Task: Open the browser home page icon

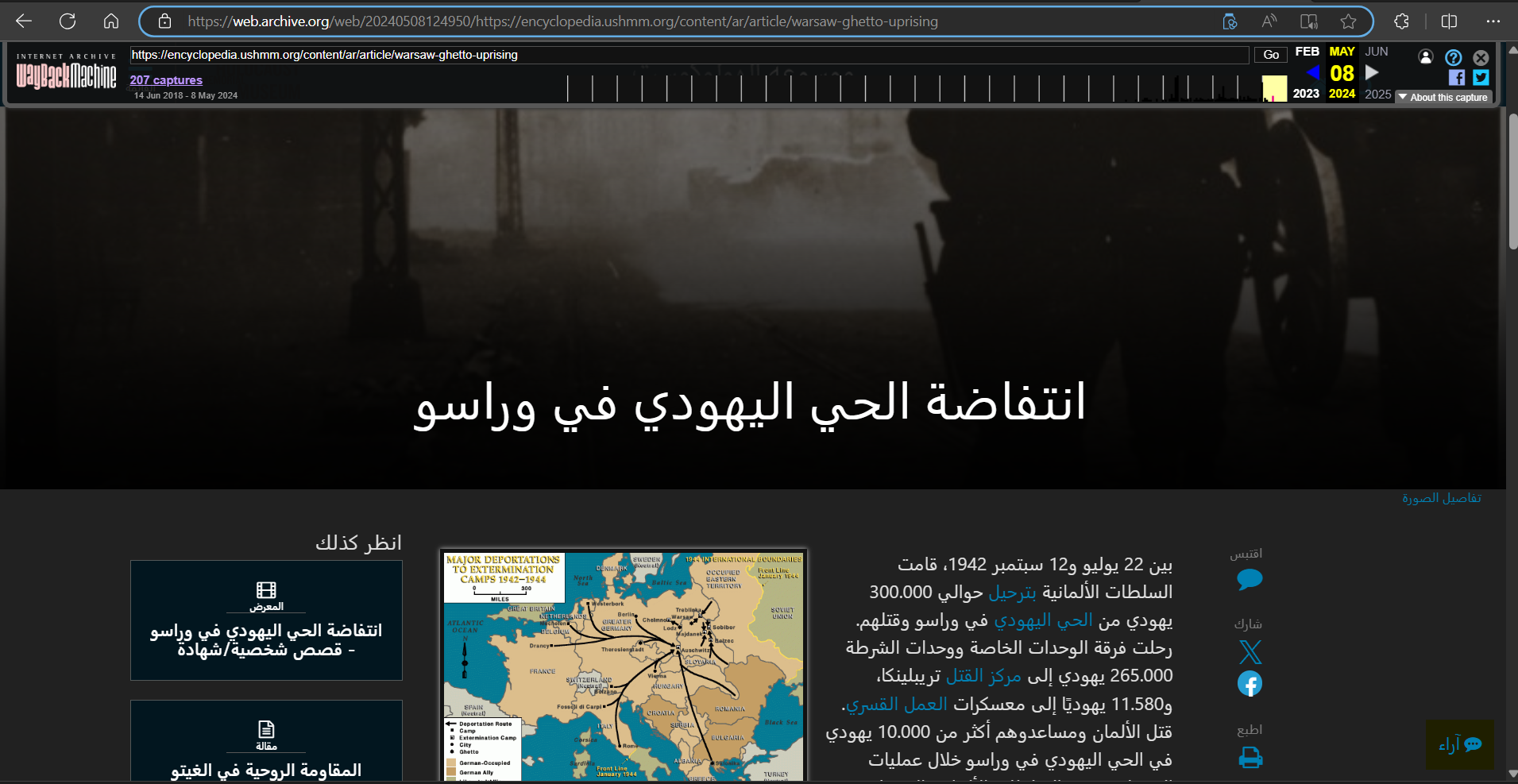Action: click(x=111, y=21)
